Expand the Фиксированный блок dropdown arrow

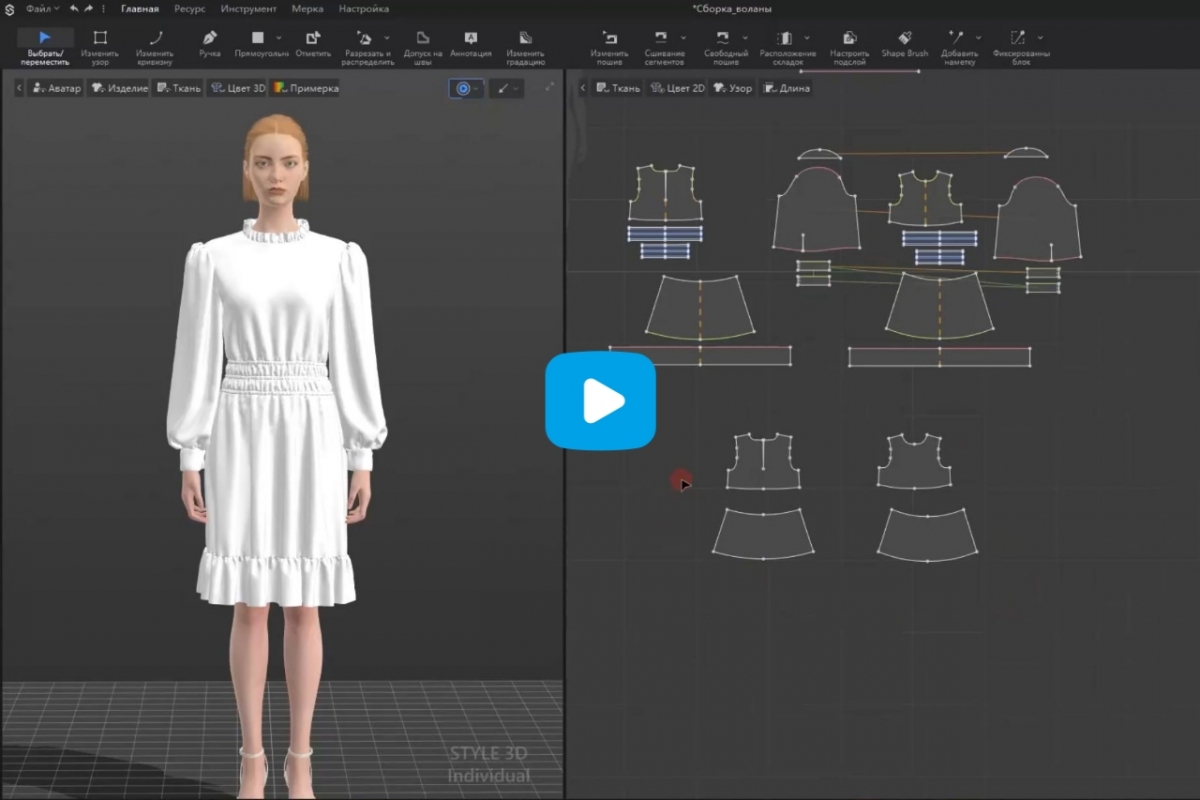coord(1040,38)
